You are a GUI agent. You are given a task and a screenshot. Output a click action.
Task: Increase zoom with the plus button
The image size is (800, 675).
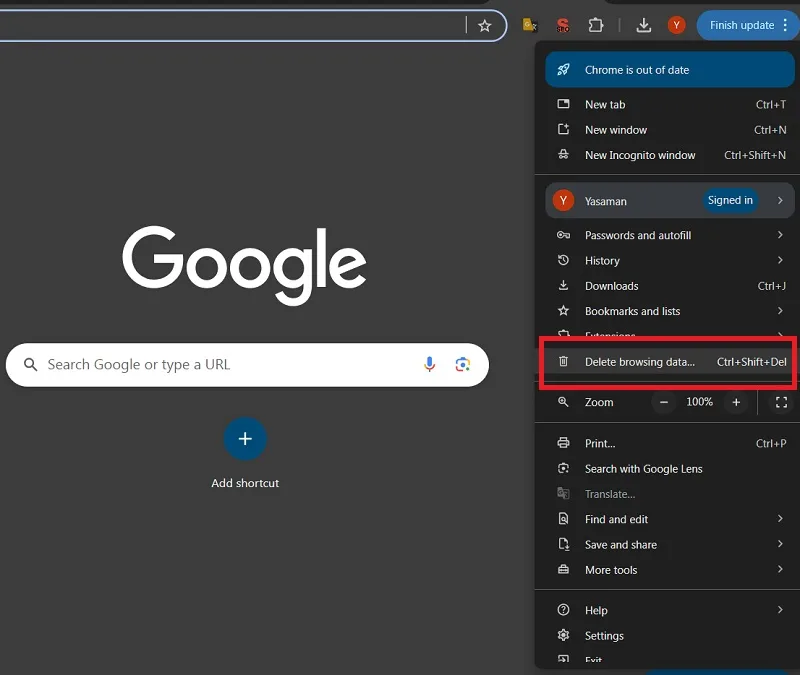[736, 402]
